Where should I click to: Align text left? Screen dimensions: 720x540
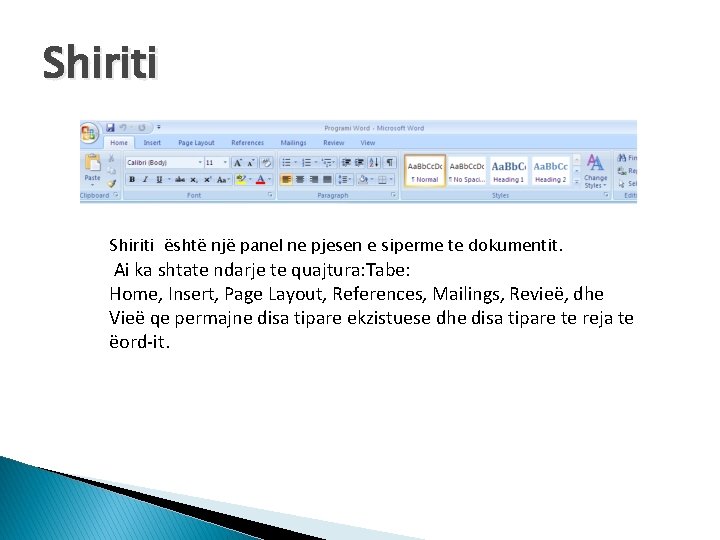point(286,180)
